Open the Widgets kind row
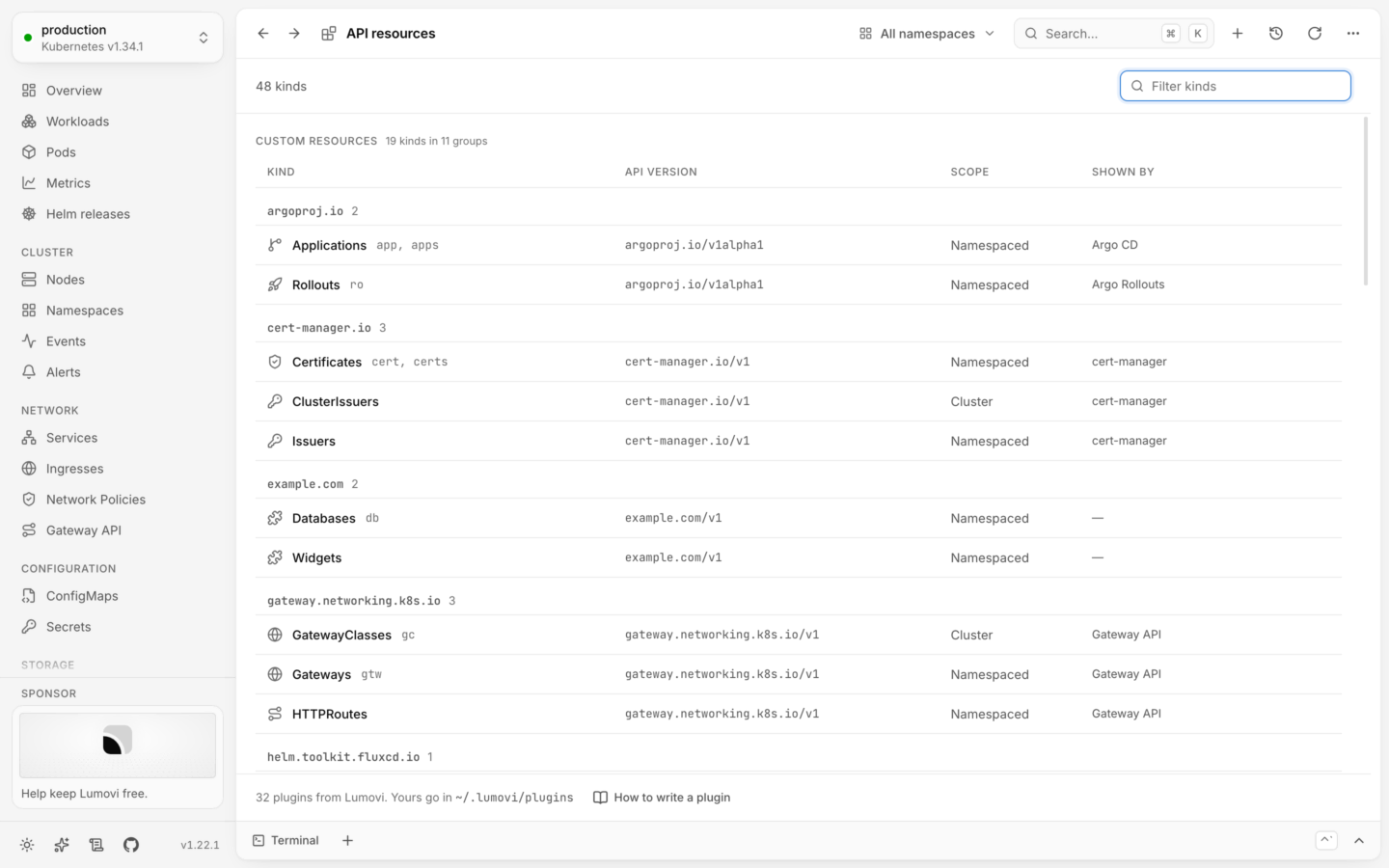Viewport: 1389px width, 868px height. (x=799, y=558)
